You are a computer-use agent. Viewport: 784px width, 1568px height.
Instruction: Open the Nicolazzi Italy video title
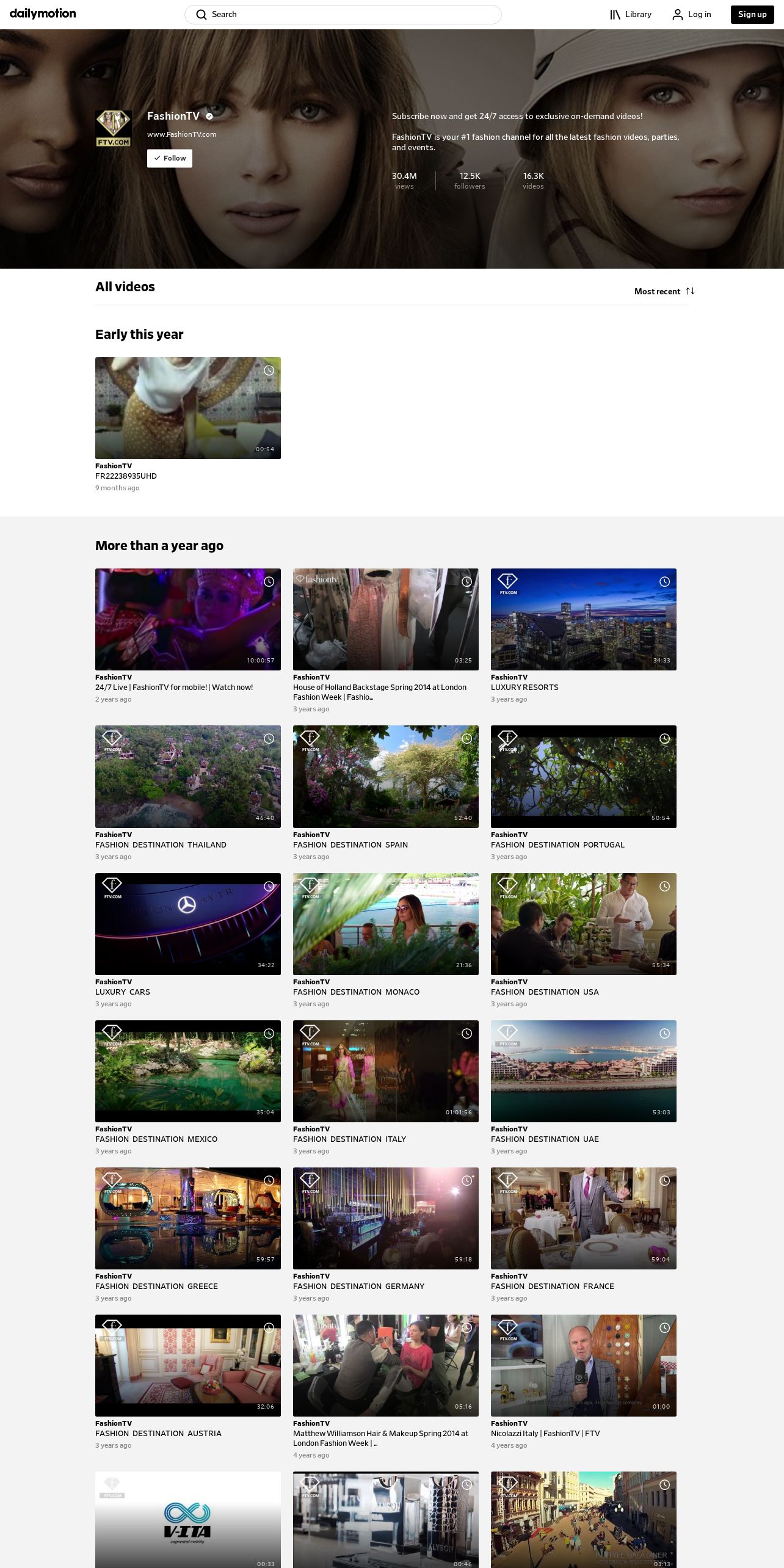(545, 1434)
